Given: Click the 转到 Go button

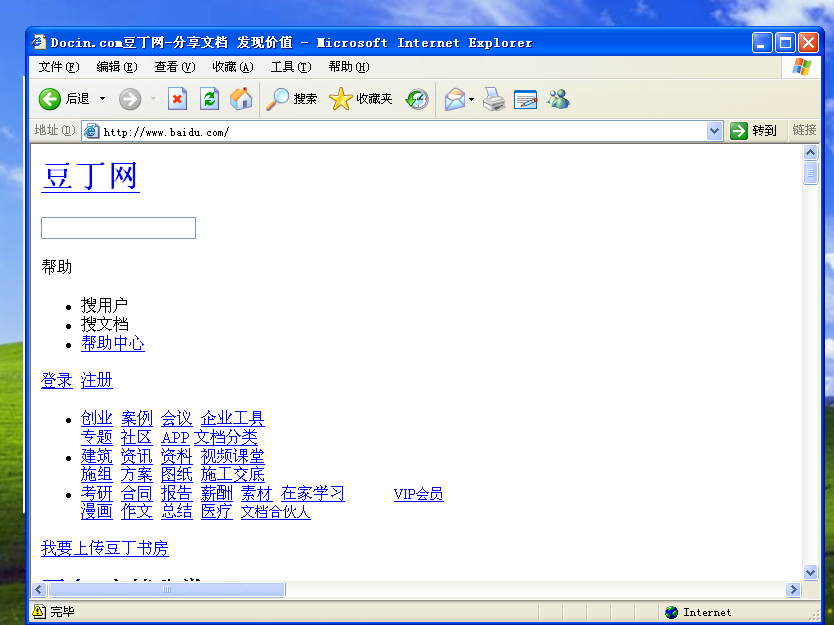Looking at the screenshot, I should [x=754, y=131].
